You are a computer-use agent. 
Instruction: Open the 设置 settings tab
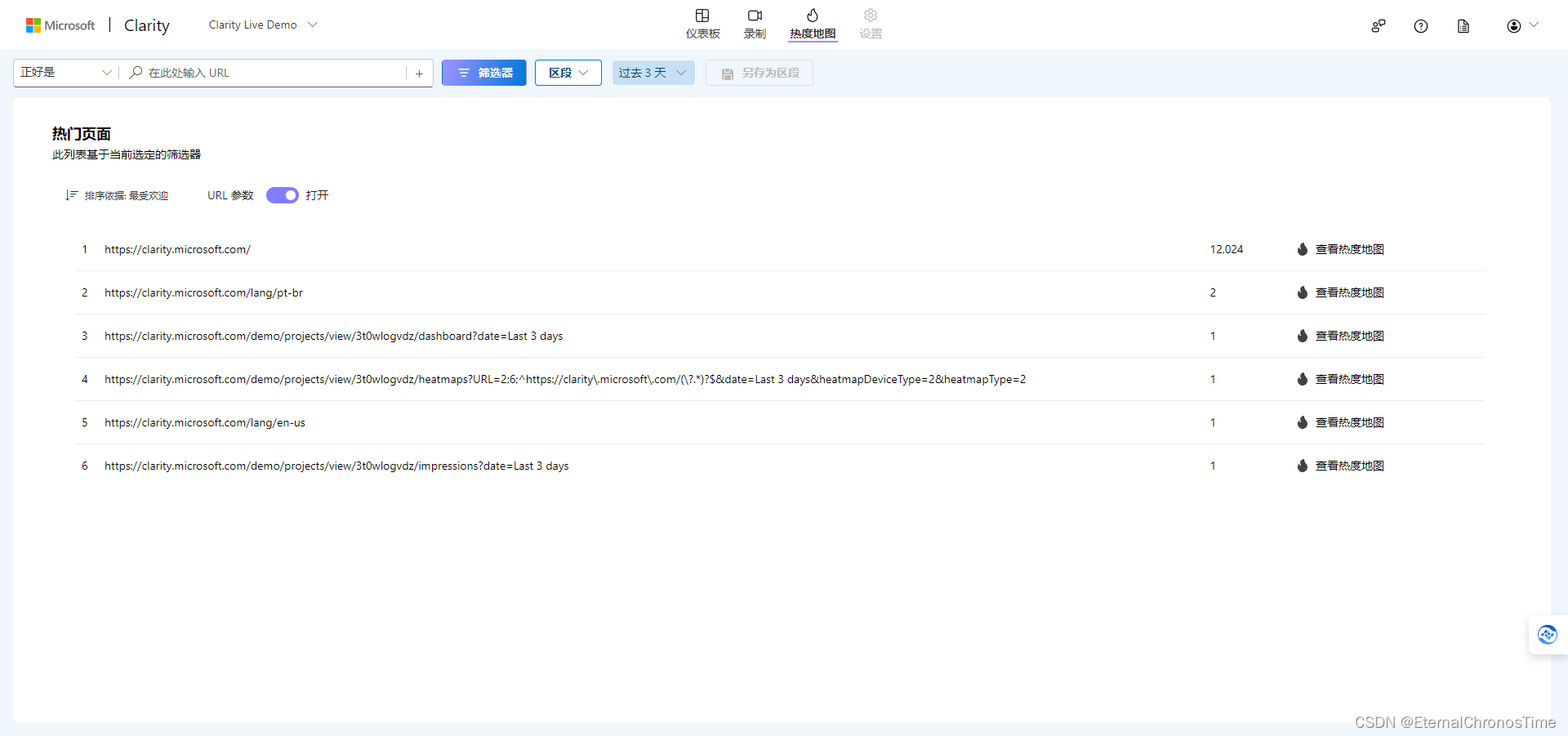(x=871, y=24)
